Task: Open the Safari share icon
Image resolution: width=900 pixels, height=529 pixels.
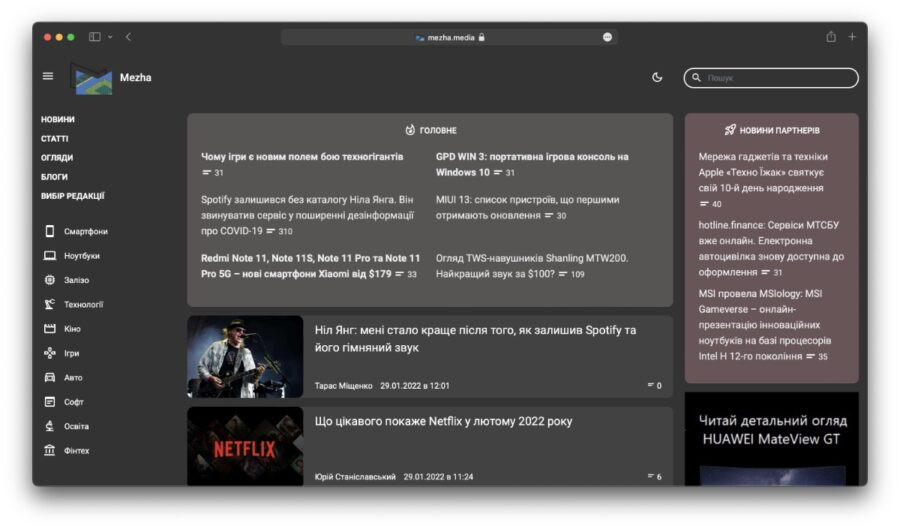Action: pyautogui.click(x=831, y=37)
